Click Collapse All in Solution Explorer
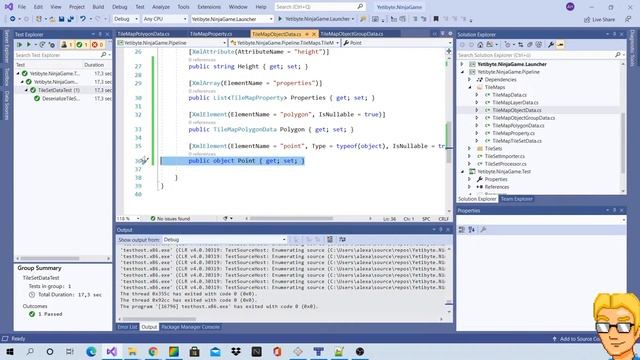Viewport: 640px width, 360px height. tap(530, 44)
